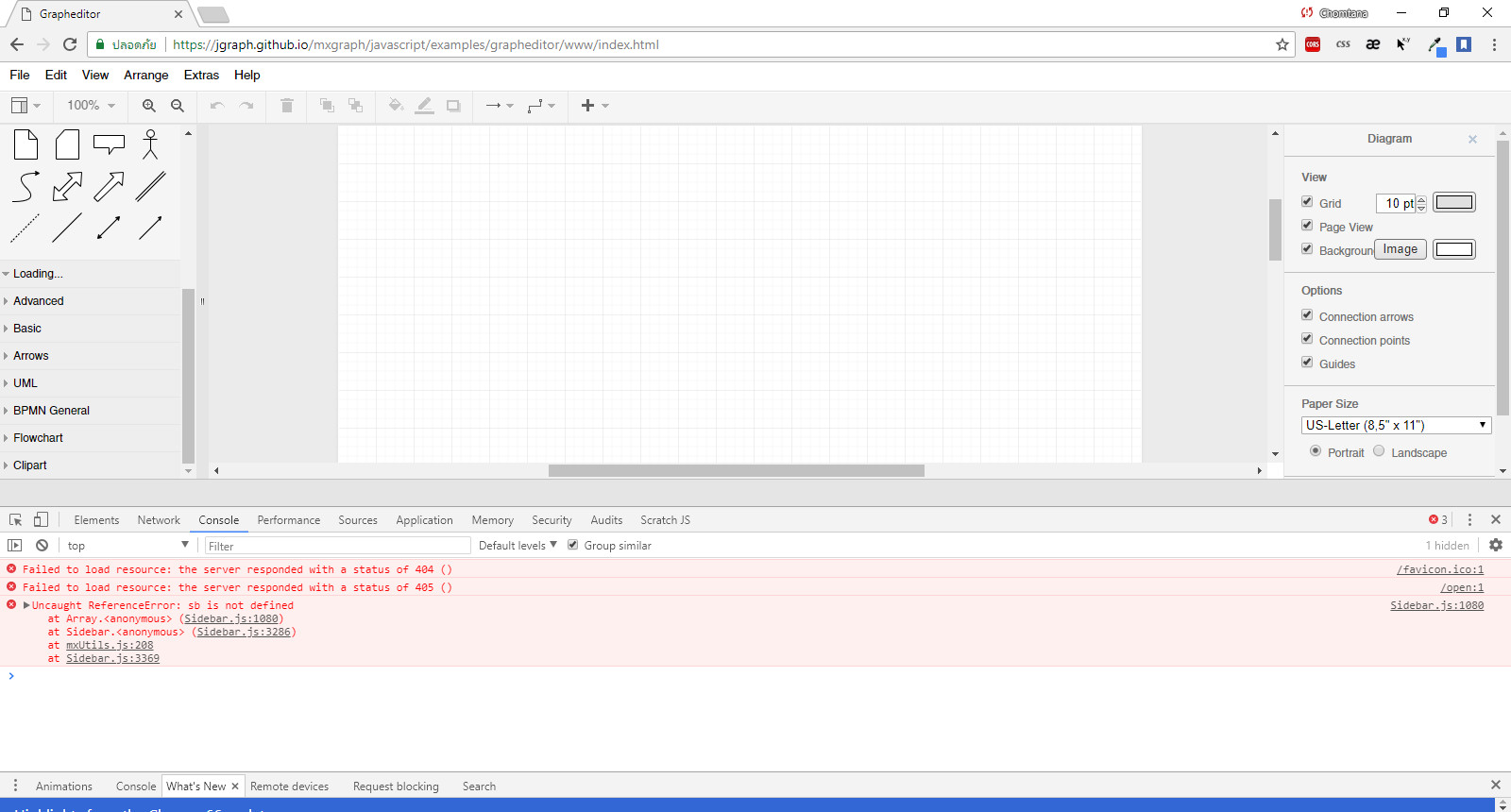
Task: Disable the Connection arrows checkbox
Action: pyautogui.click(x=1307, y=314)
